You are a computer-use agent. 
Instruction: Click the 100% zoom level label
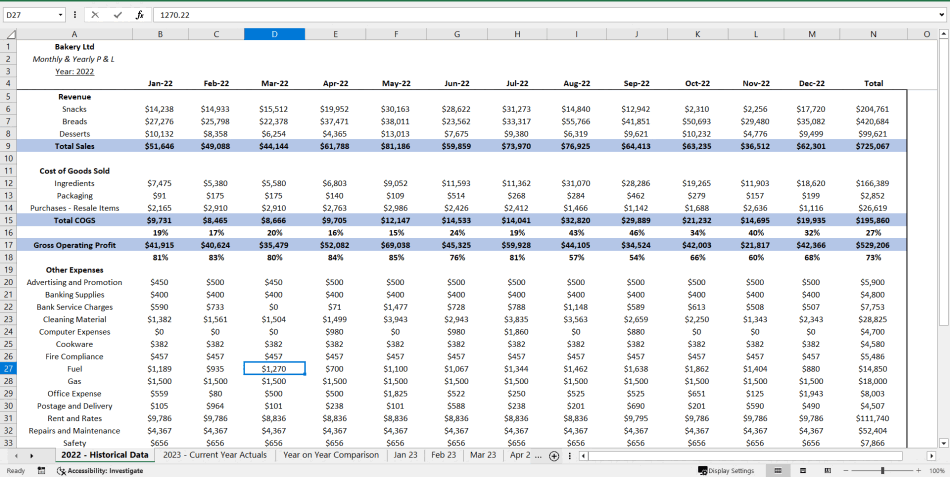coord(937,471)
